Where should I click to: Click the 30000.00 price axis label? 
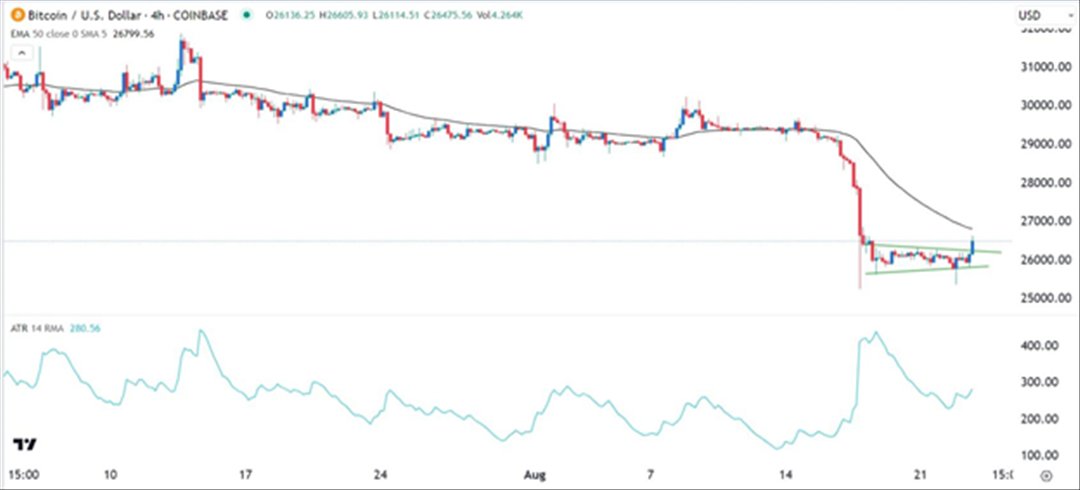(1046, 105)
